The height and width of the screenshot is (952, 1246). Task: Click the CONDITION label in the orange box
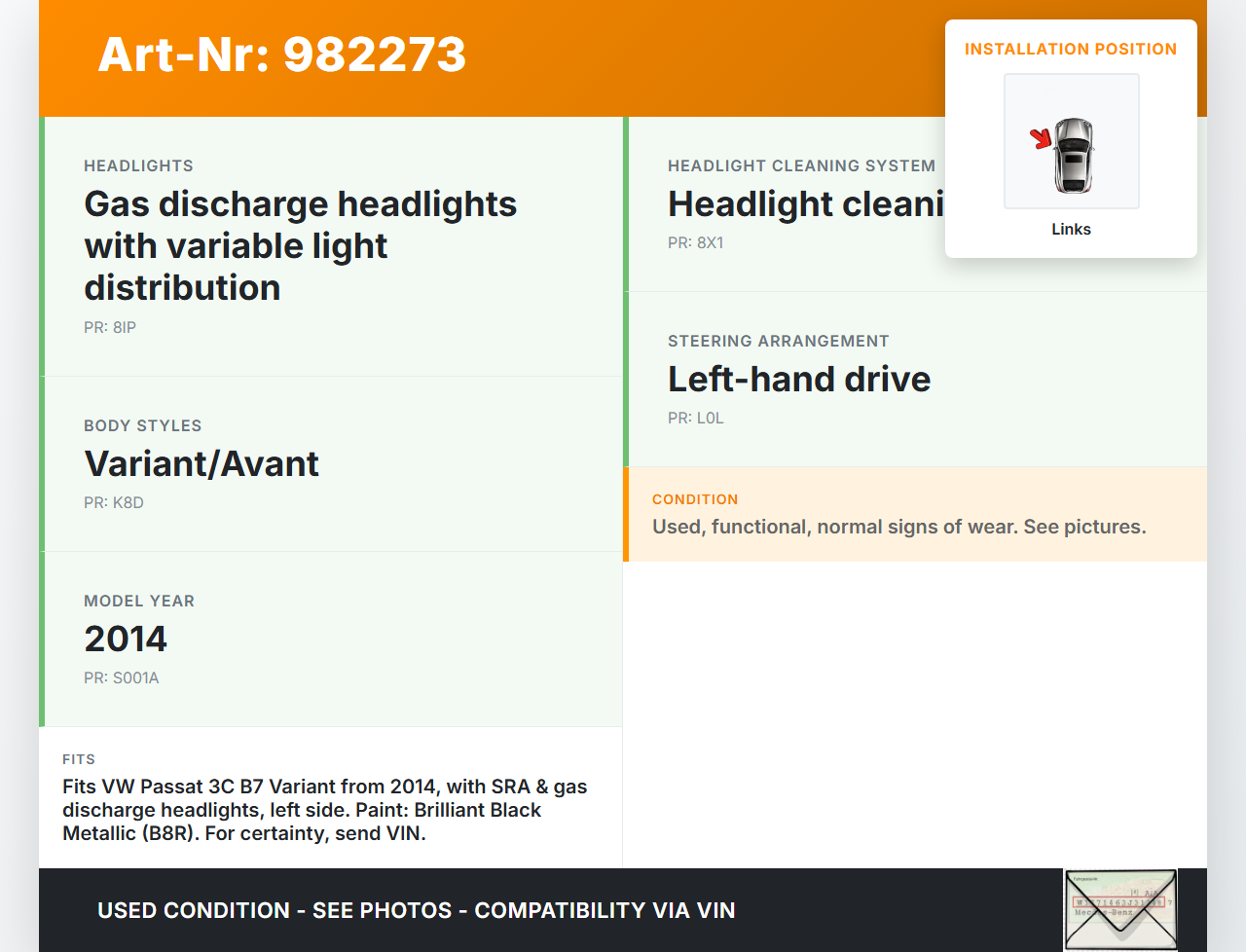(695, 499)
